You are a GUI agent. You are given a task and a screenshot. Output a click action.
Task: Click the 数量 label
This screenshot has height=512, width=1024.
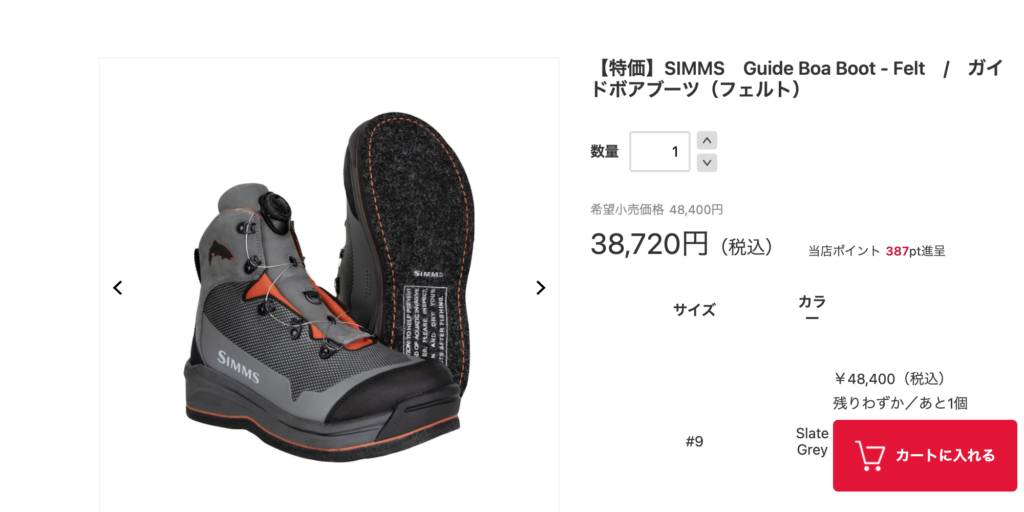605,152
